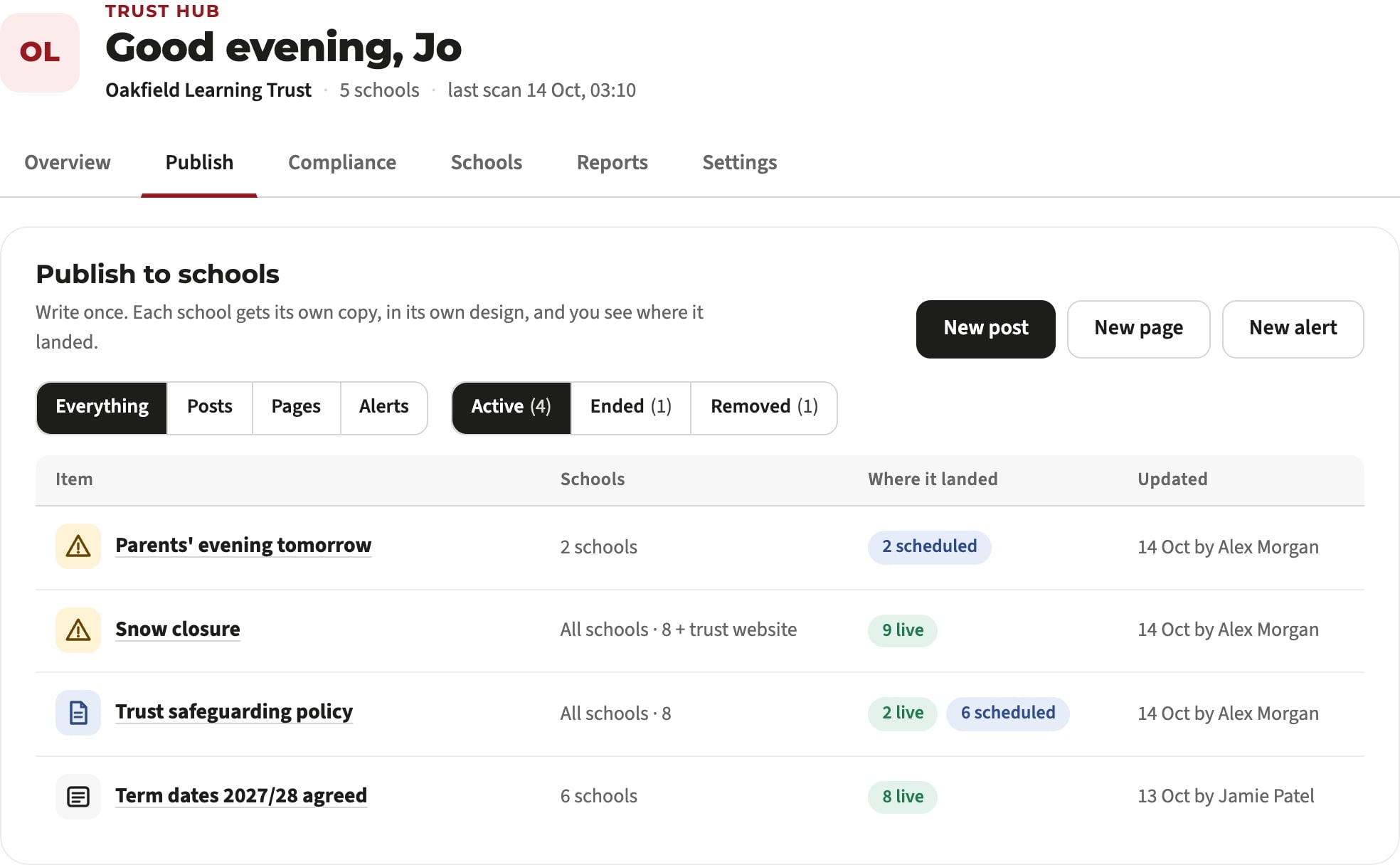Viewport: 1400px width, 865px height.
Task: Open the Reports tab
Action: [x=612, y=163]
